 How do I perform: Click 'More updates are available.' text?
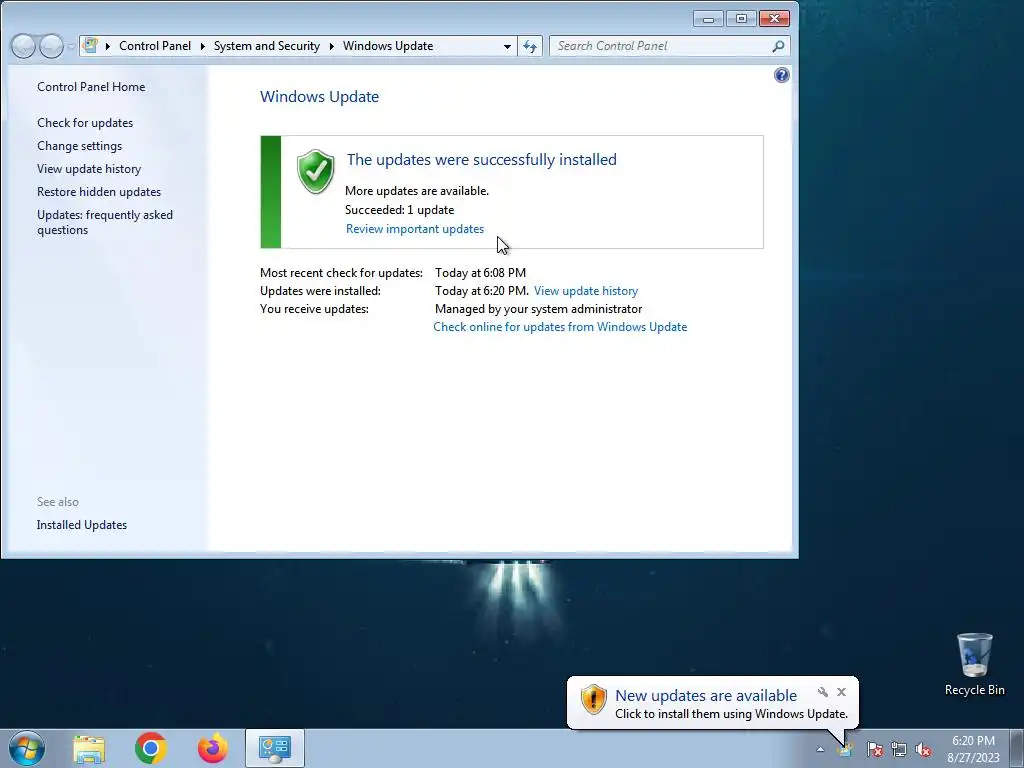point(417,191)
